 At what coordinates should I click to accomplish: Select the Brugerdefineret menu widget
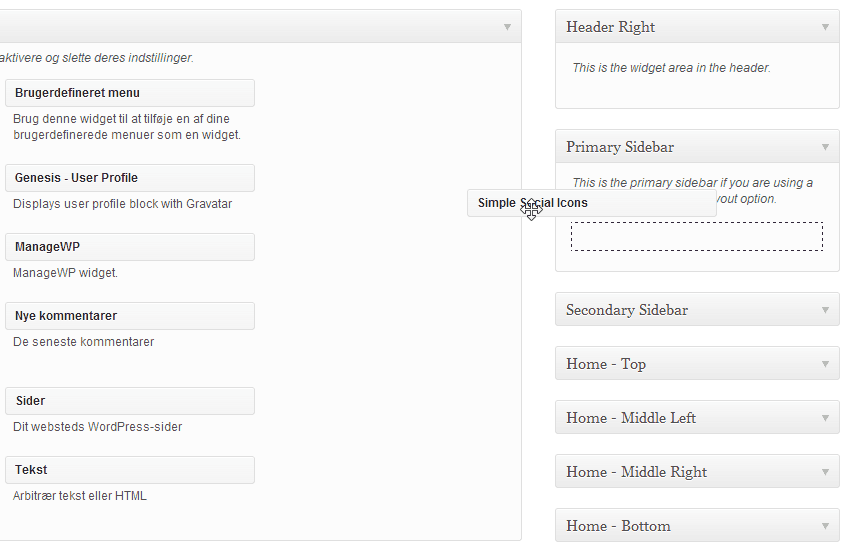[130, 93]
